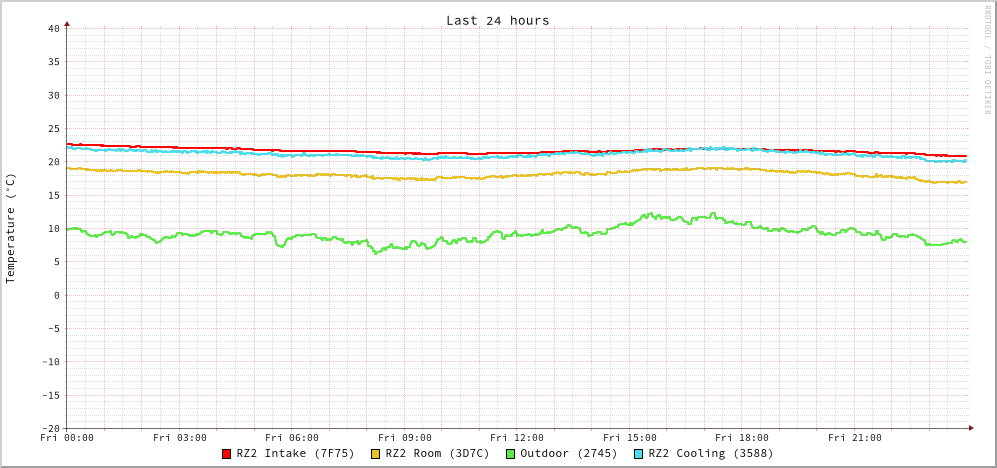Select the 'RZ2 Room (3D7C)' legend label
This screenshot has height=468, width=997.
click(437, 454)
